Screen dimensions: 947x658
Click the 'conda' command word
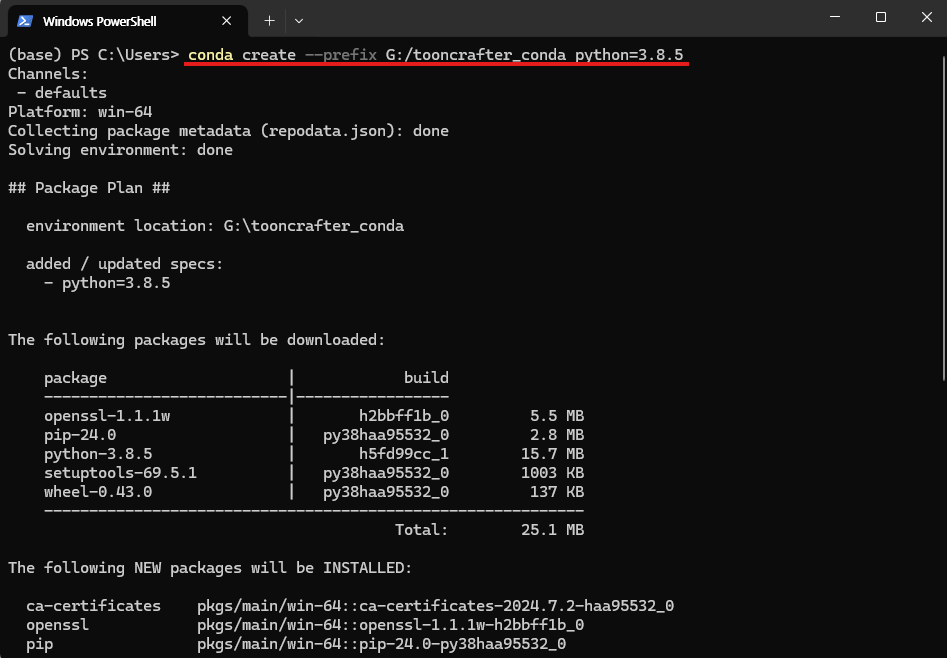(210, 55)
